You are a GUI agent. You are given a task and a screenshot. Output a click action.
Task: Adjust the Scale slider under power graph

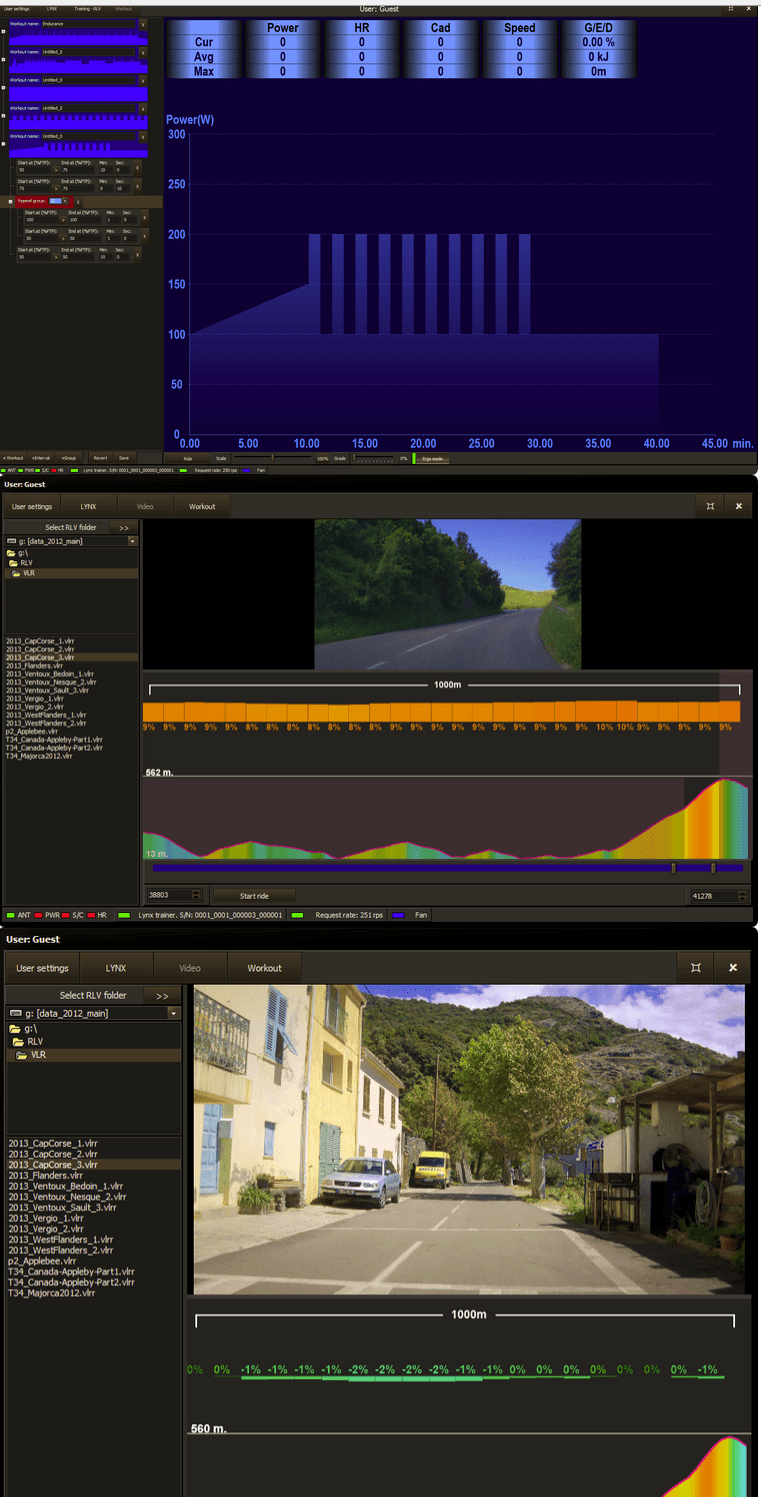point(273,457)
